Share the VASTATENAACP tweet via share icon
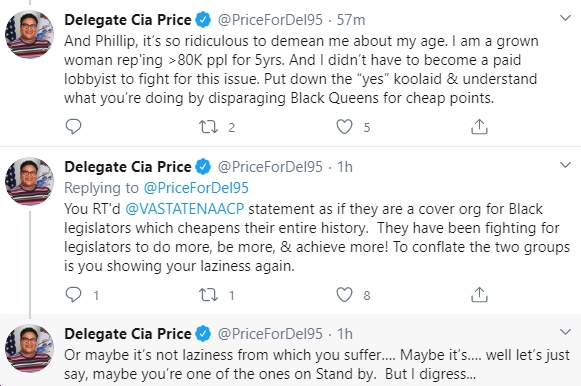Viewport: 581px width, 386px height. (479, 295)
